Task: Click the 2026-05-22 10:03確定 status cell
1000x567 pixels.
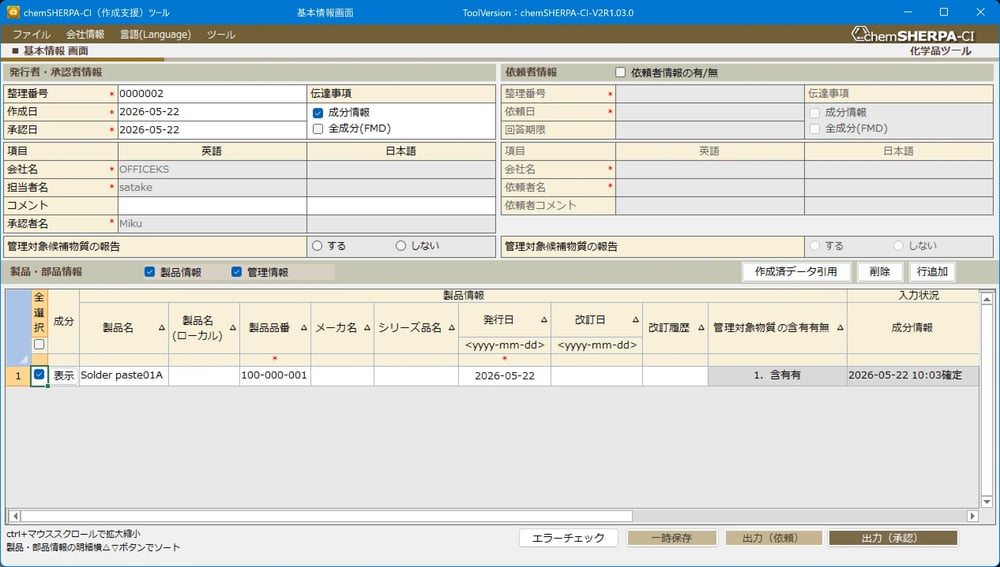Action: (x=913, y=376)
